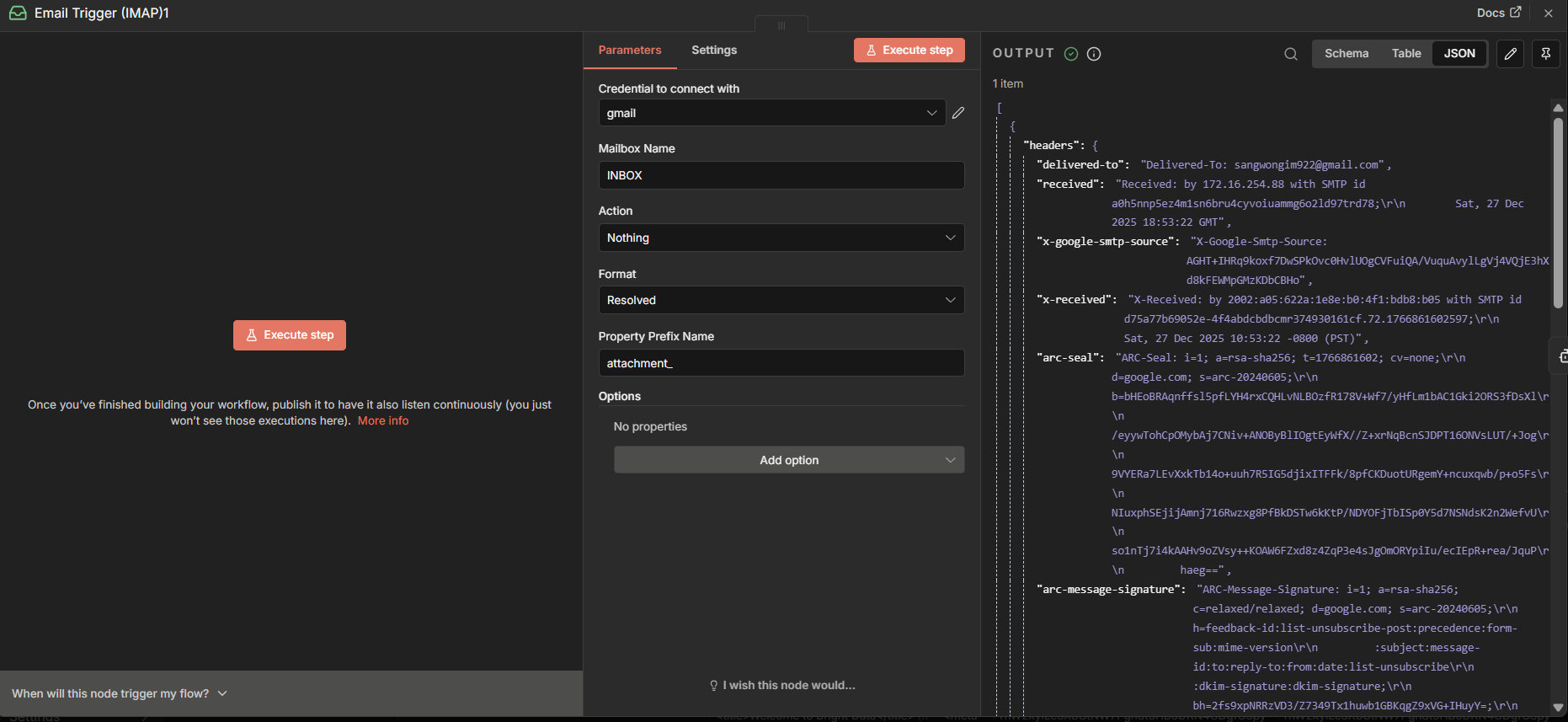The width and height of the screenshot is (1568, 722).
Task: Click the Email Trigger node icon in header
Action: pyautogui.click(x=18, y=13)
